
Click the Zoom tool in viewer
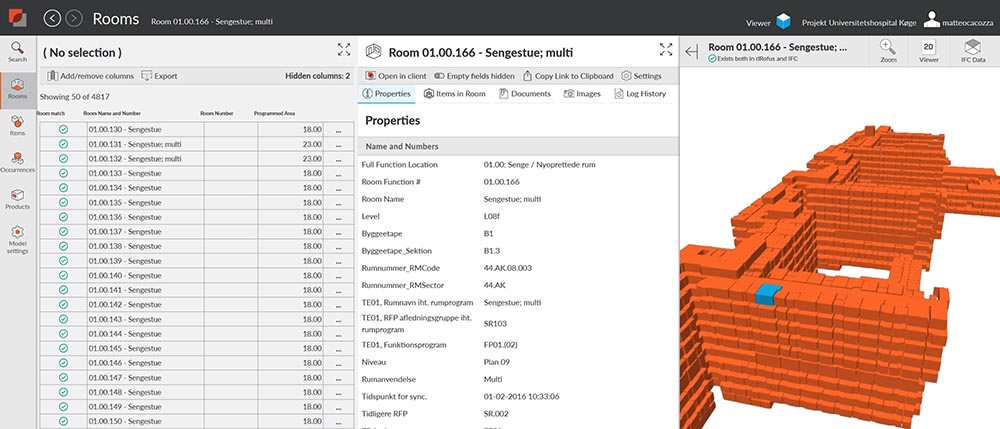(x=888, y=51)
